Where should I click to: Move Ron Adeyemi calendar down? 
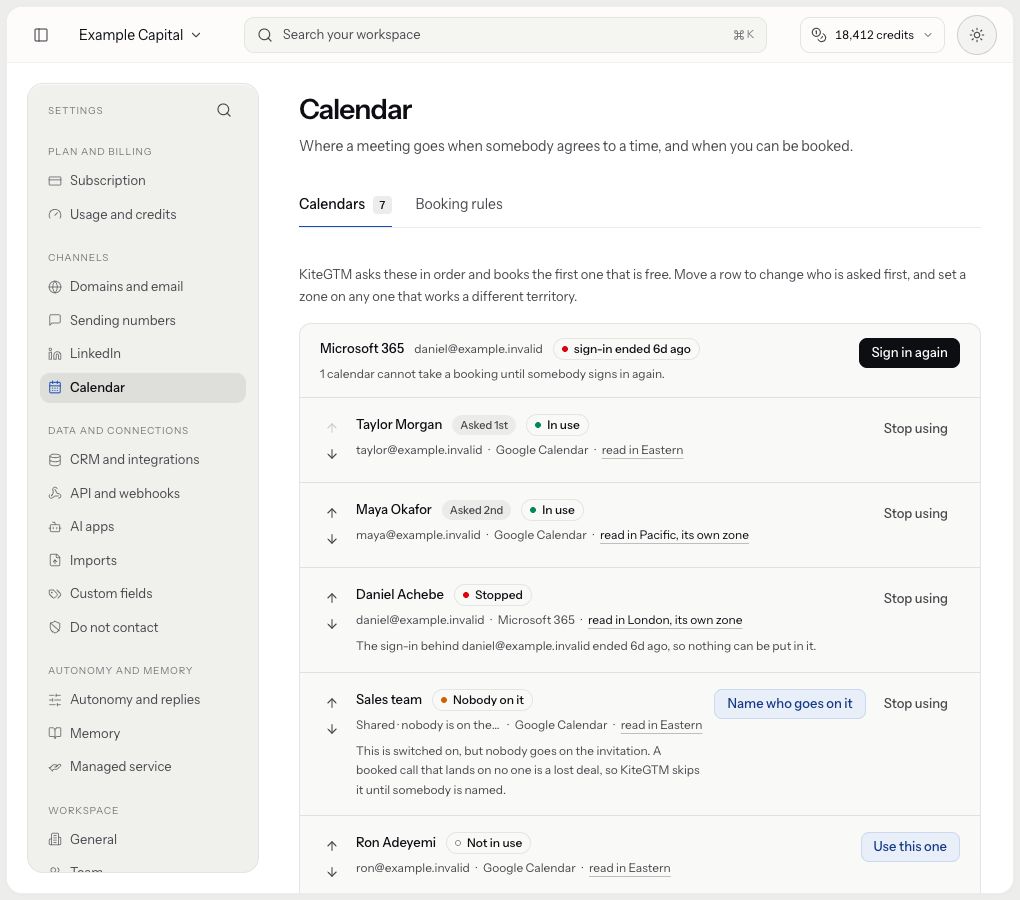tap(332, 873)
